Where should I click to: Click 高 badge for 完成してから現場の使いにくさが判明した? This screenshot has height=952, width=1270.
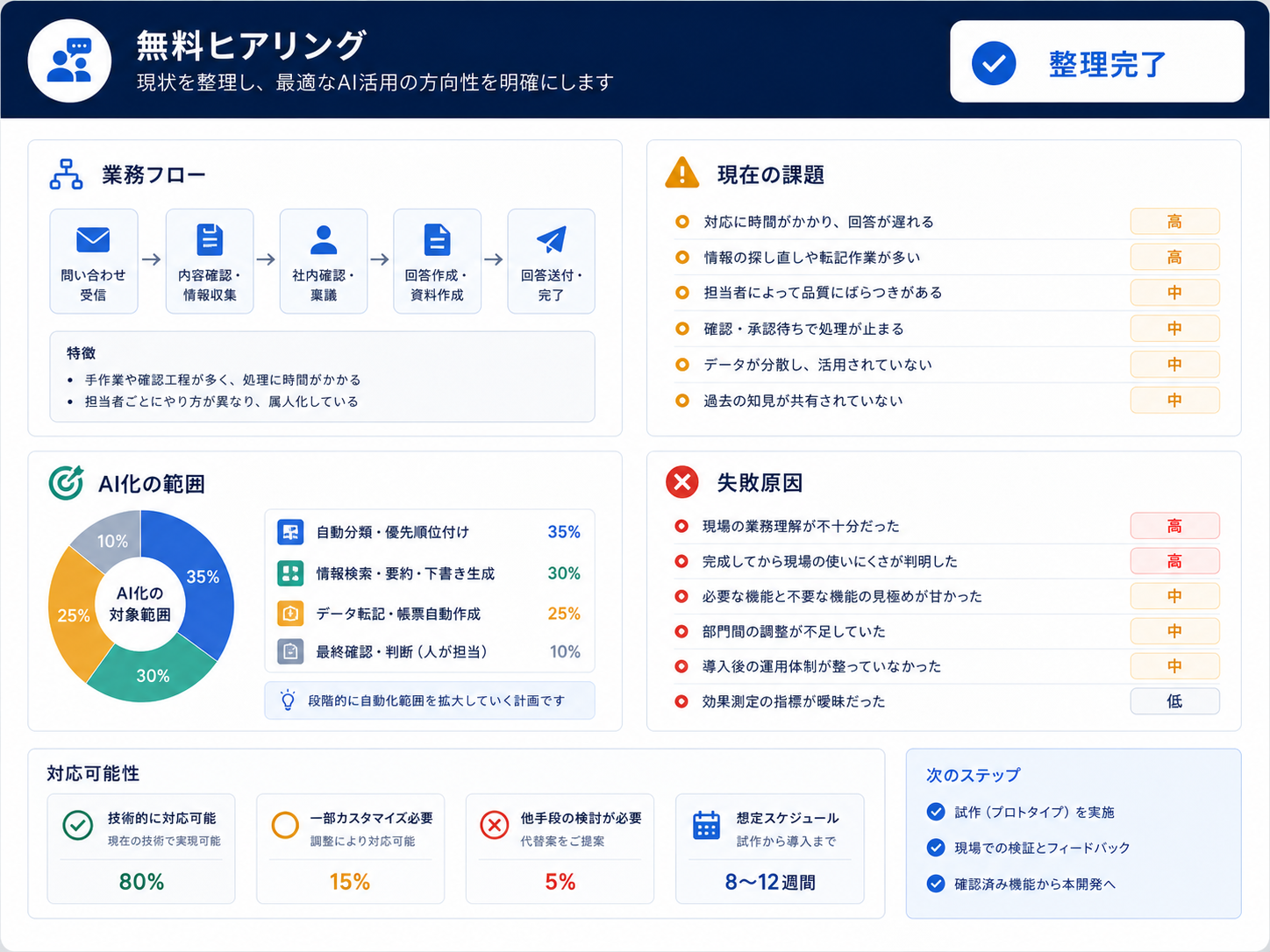(x=1174, y=561)
